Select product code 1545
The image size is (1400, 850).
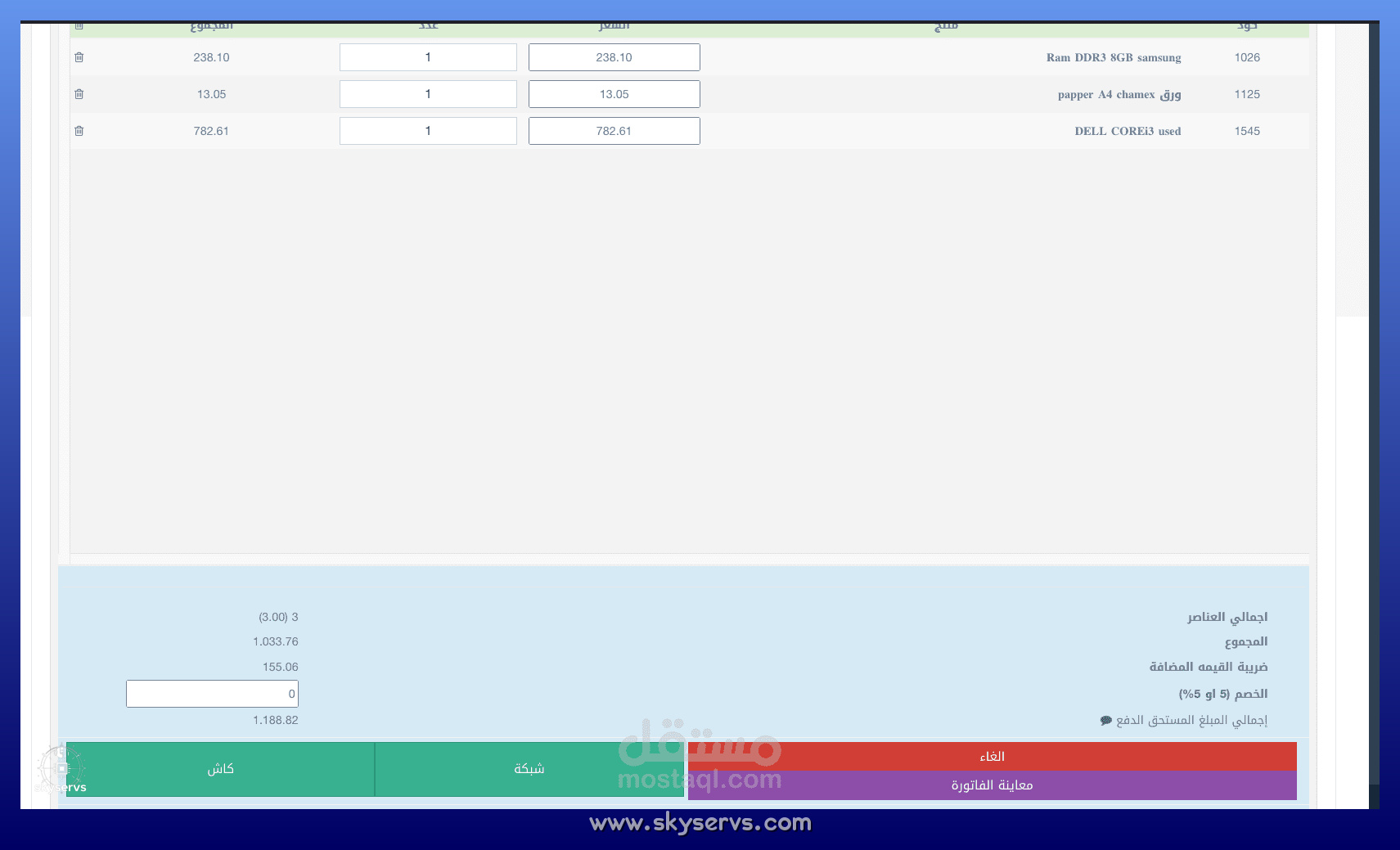tap(1247, 131)
